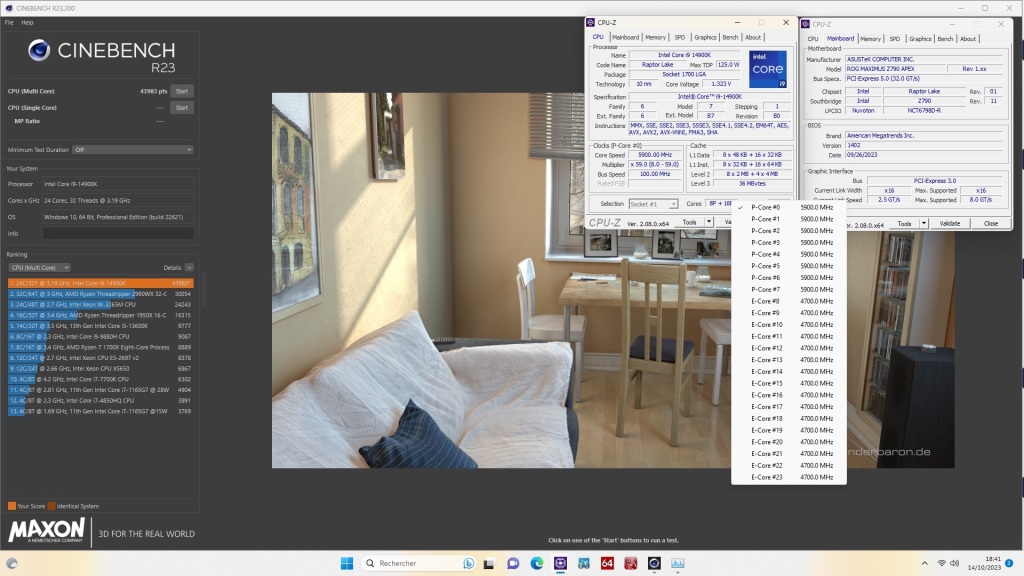Screen dimensions: 1024x576
Task: Open the AIDA64 taskbar icon
Action: point(607,563)
